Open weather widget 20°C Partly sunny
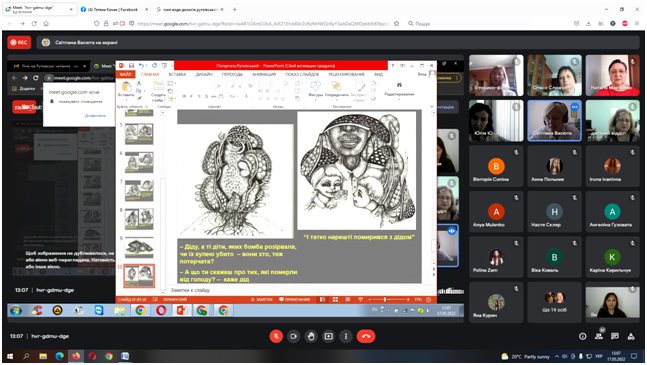This screenshot has width=647, height=365. tap(525, 356)
